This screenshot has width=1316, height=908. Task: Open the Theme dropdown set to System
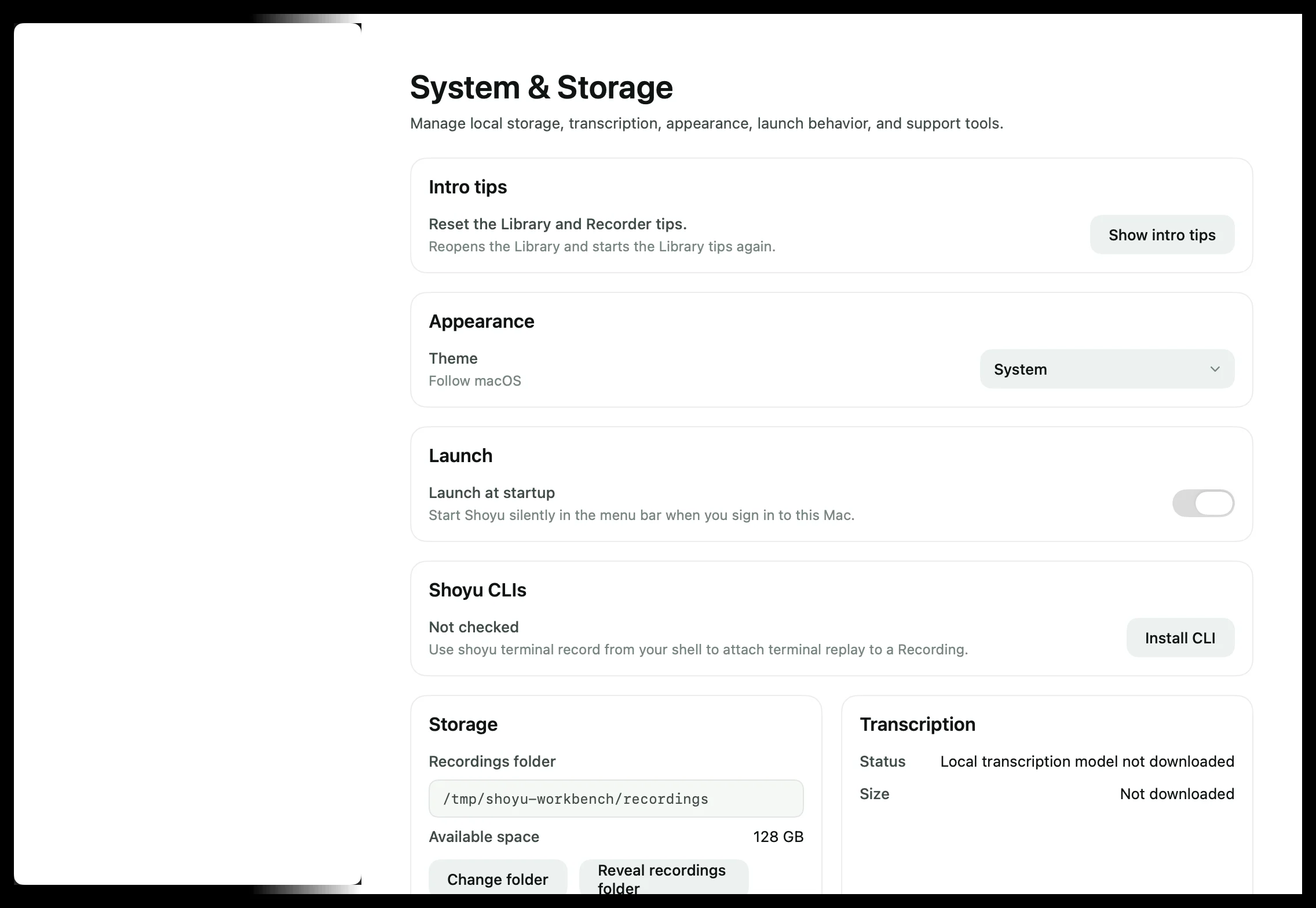pyautogui.click(x=1107, y=369)
